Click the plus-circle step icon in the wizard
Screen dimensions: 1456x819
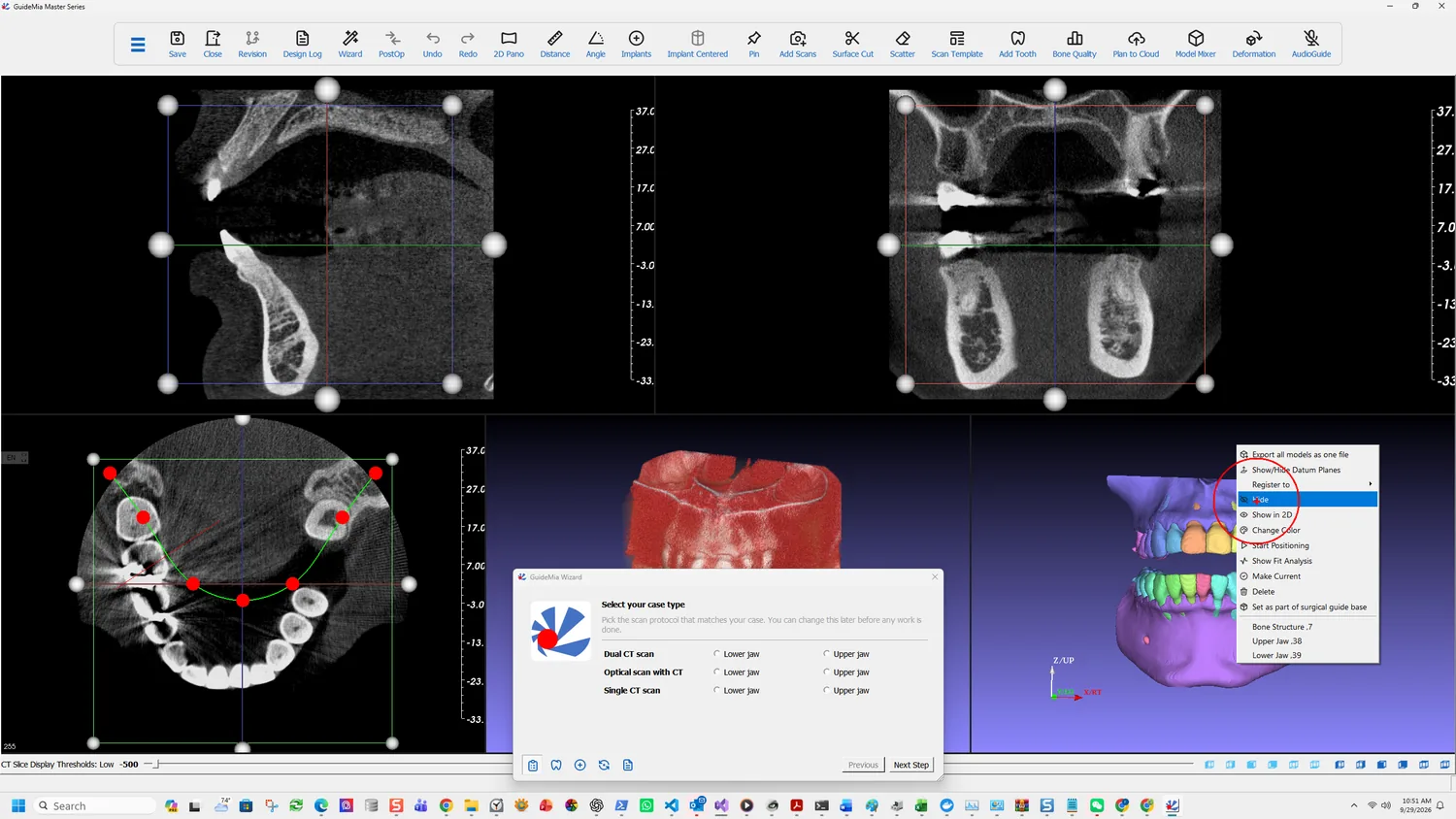coord(580,766)
